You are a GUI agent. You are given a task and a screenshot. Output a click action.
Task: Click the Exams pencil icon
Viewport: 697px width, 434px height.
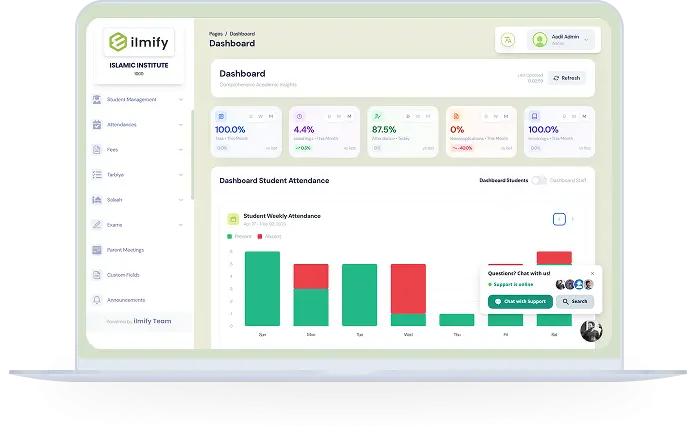pyautogui.click(x=96, y=225)
